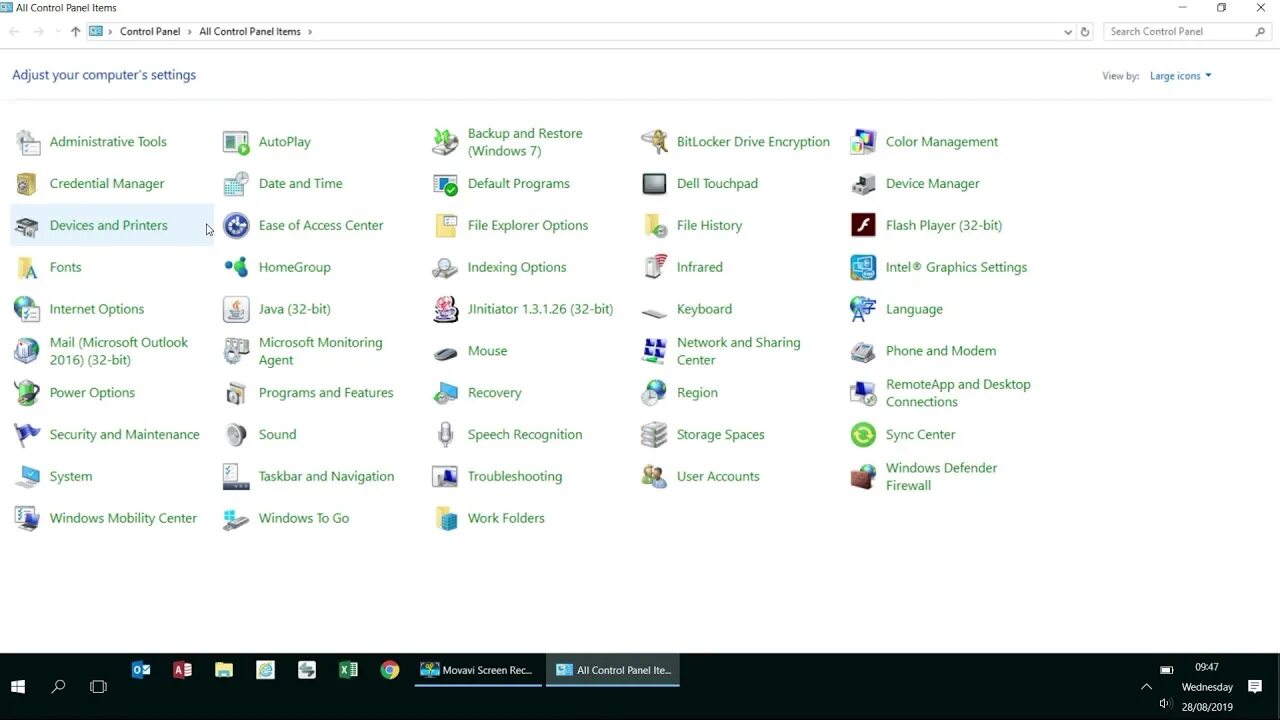Screen dimensions: 1280x720
Task: Expand the chevron after All Control Panel Items breadcrumb
Action: (x=310, y=32)
